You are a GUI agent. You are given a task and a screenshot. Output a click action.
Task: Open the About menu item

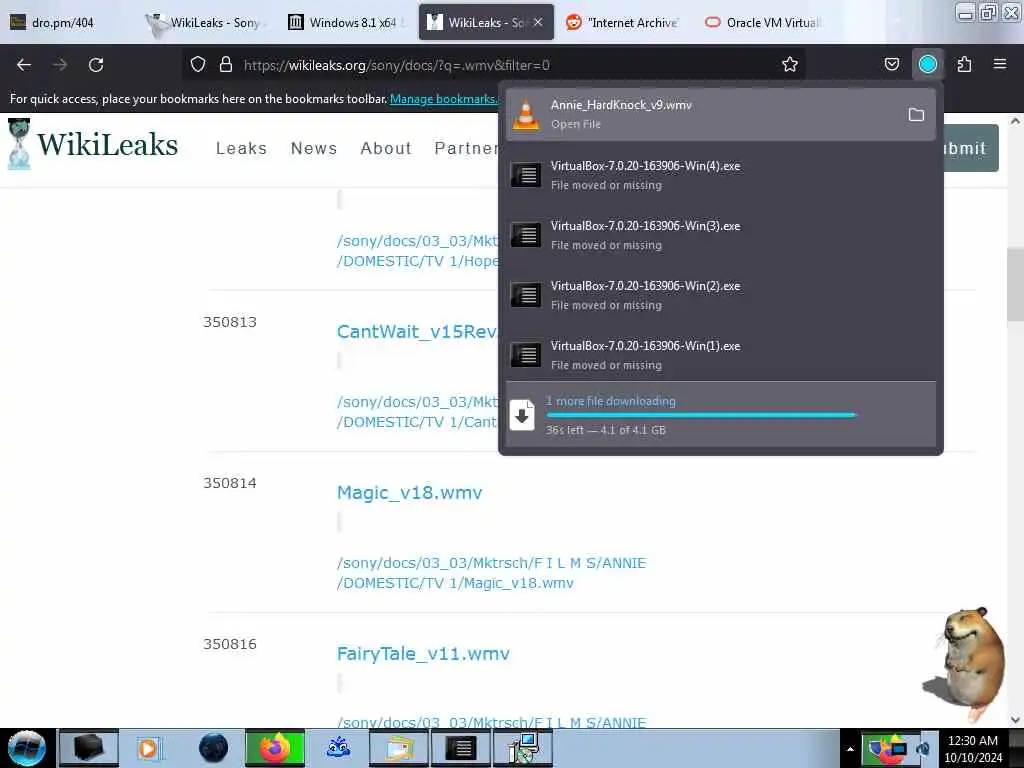pos(386,148)
